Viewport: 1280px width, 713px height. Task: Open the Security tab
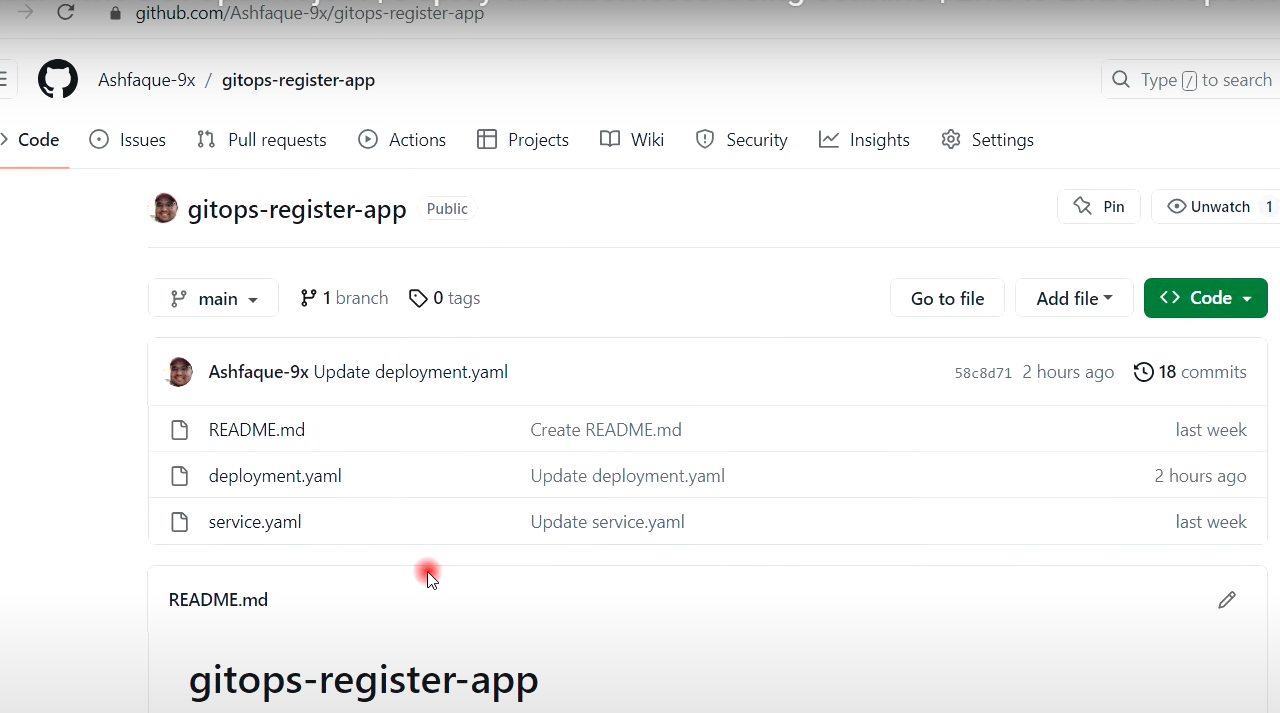tap(742, 140)
